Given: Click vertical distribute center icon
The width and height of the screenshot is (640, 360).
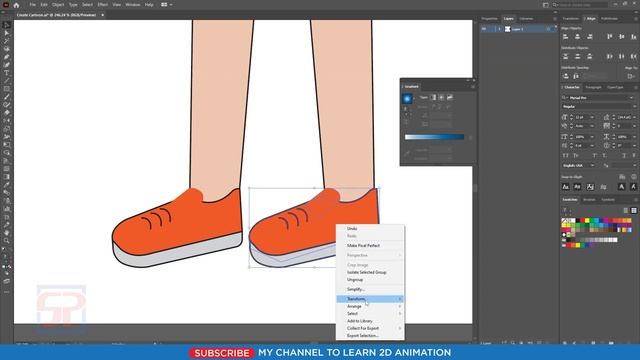Looking at the screenshot, I should [x=578, y=56].
